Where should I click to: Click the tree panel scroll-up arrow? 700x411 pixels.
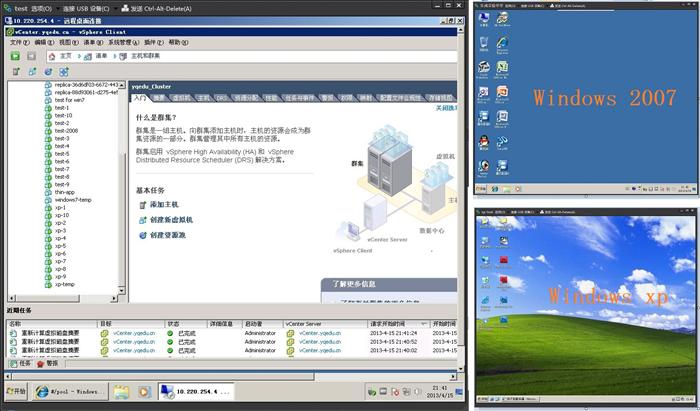tap(121, 85)
